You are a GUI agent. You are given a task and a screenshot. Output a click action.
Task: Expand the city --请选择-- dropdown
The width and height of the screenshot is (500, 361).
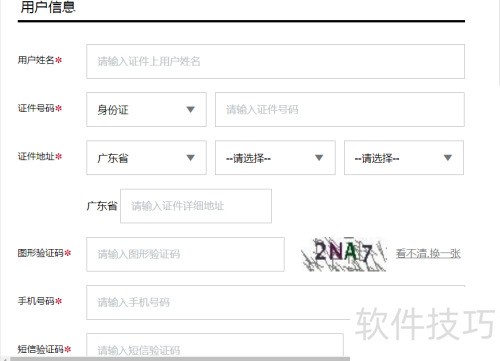tap(275, 157)
